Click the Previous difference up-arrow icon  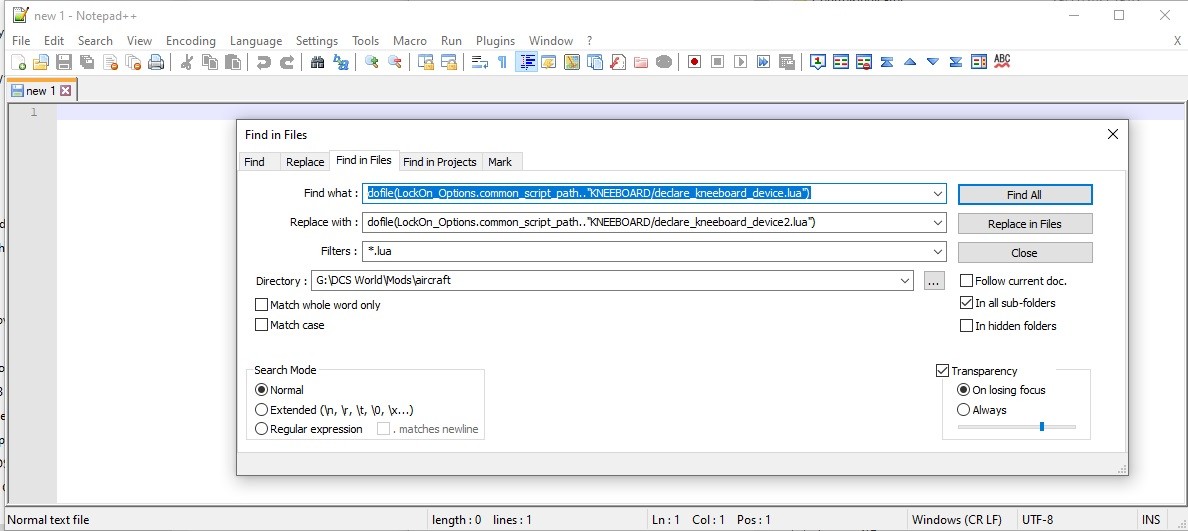[910, 62]
